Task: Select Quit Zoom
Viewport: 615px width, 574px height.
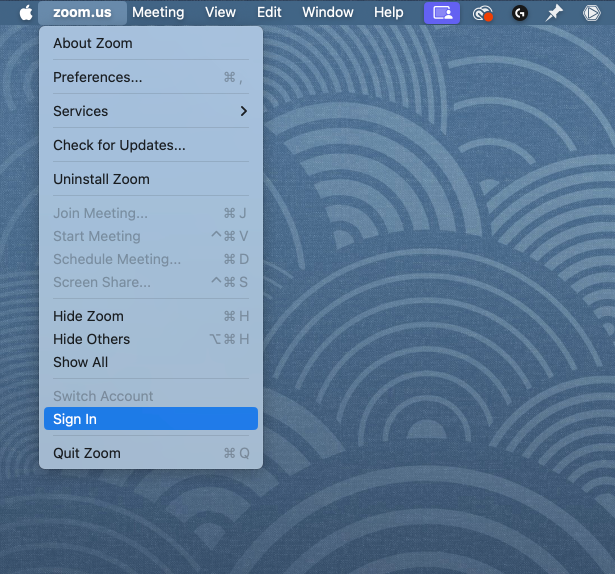Action: [x=151, y=453]
